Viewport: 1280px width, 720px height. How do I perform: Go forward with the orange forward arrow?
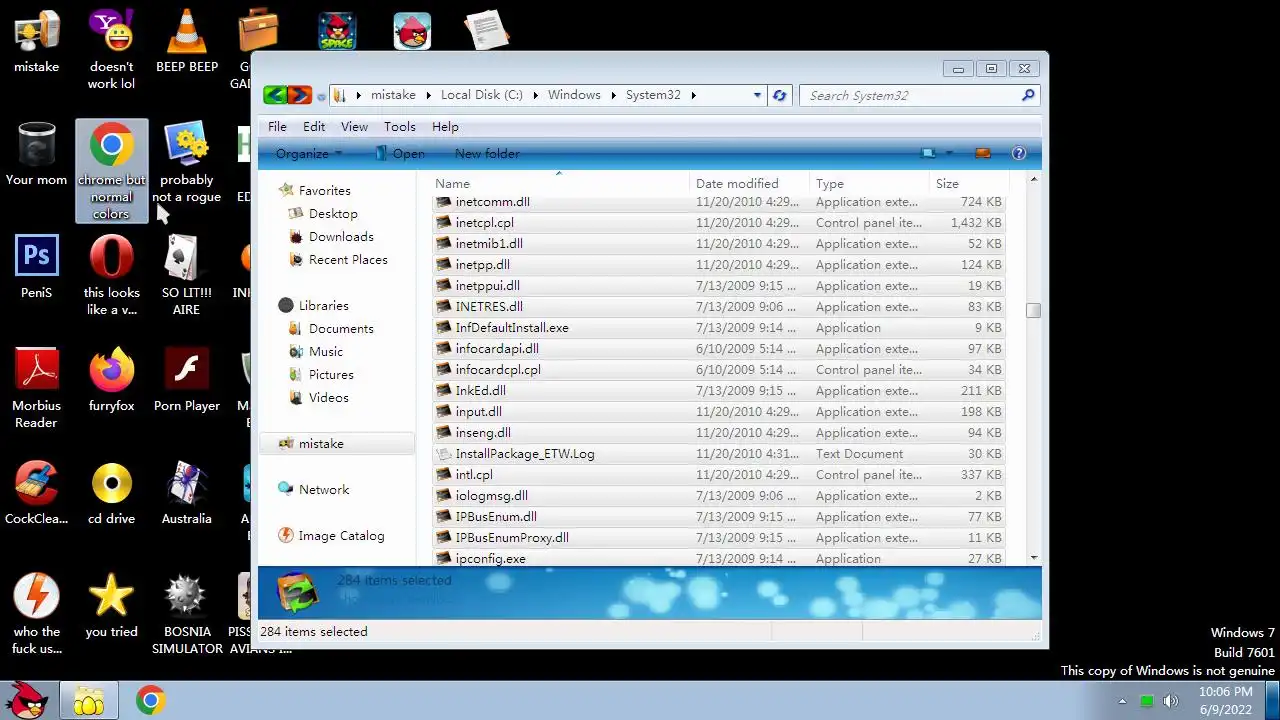point(299,95)
